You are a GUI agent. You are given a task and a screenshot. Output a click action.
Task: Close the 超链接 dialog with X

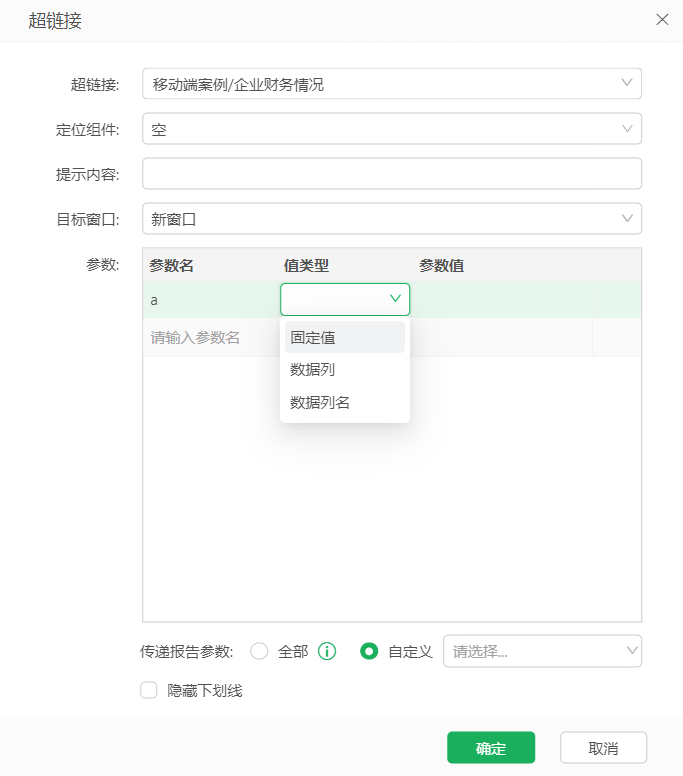tap(662, 20)
